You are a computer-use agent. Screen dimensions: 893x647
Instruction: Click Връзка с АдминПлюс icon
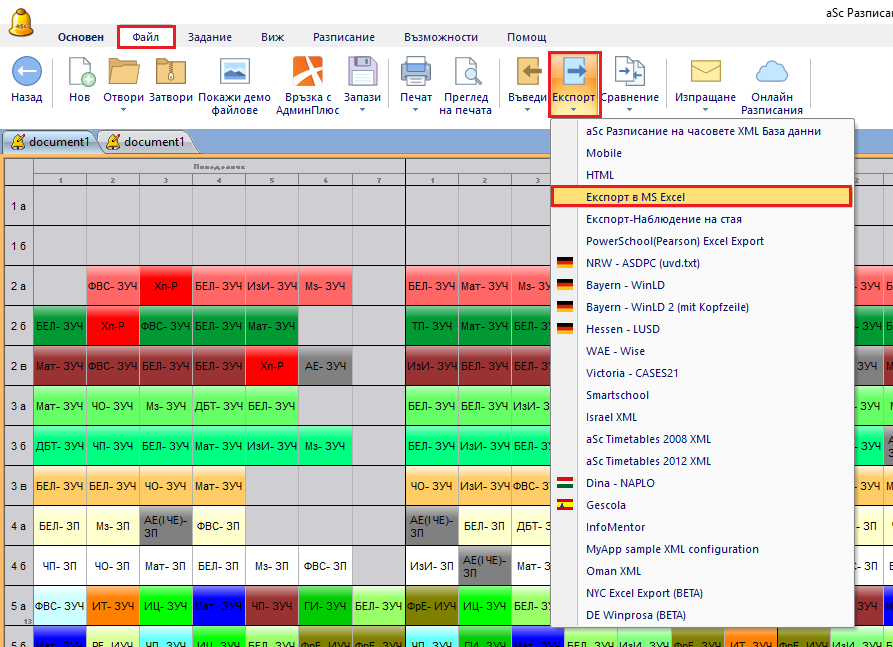click(307, 73)
